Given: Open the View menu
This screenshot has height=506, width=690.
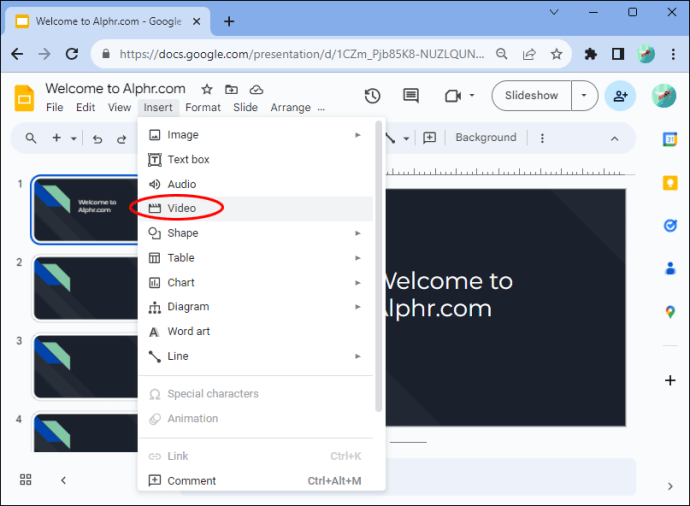Looking at the screenshot, I should [119, 107].
